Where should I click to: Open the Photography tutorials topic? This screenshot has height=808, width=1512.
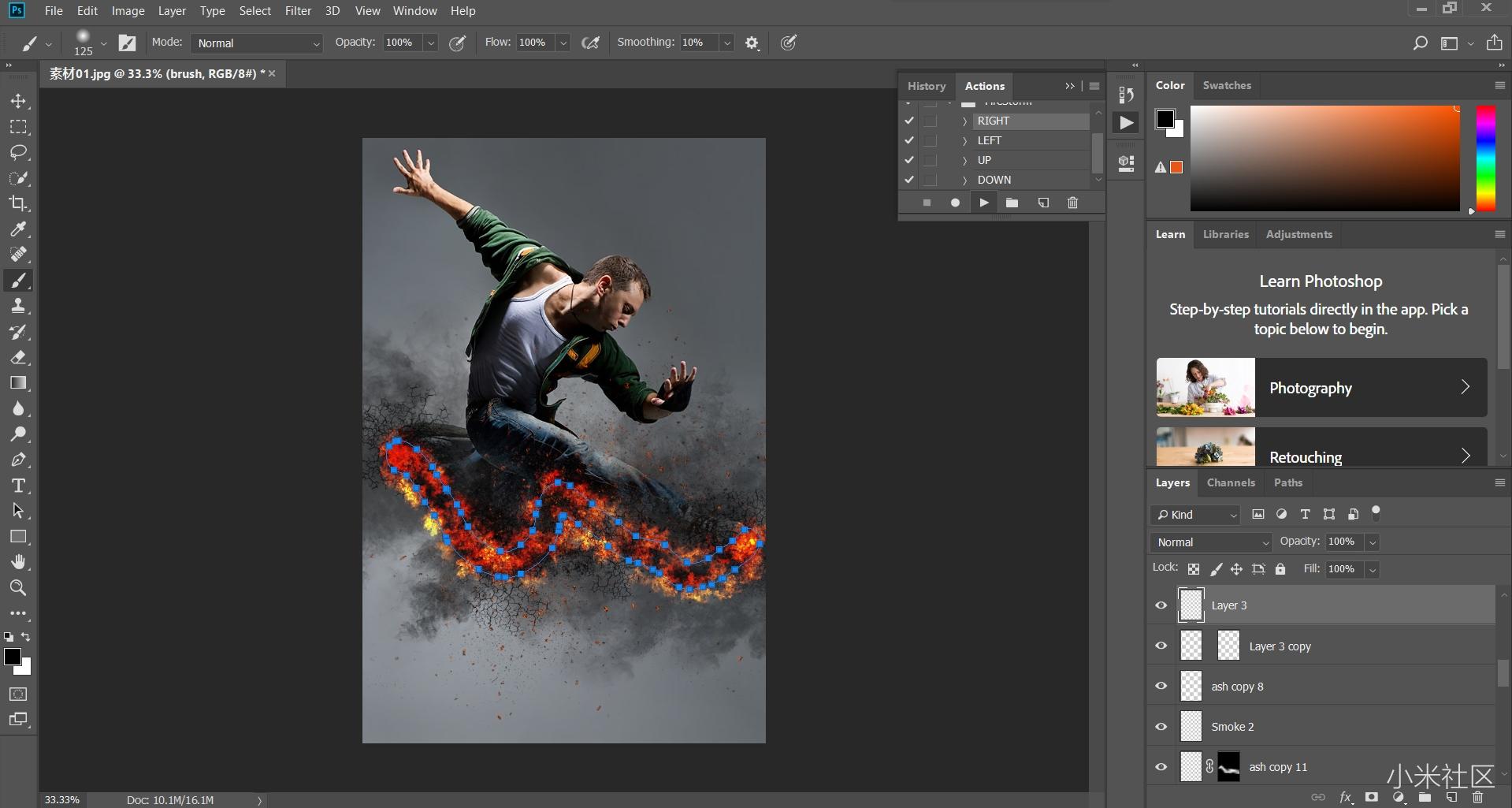click(1321, 387)
